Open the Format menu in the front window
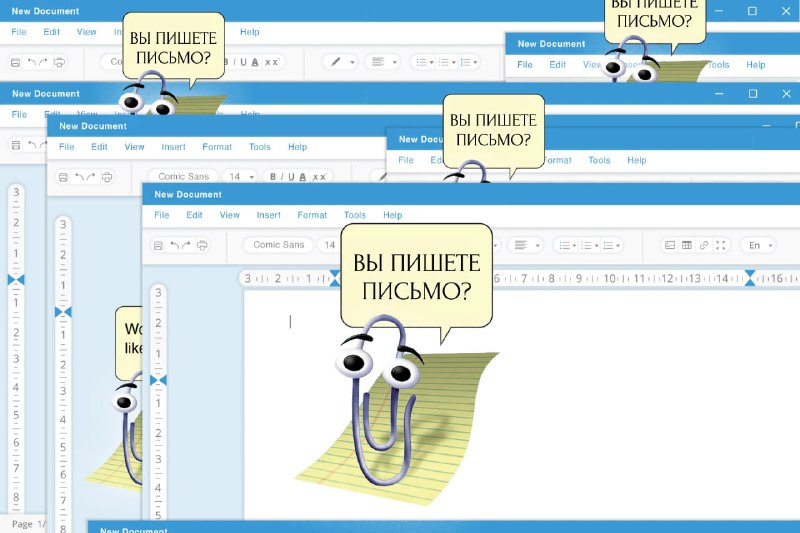800x533 pixels. [312, 215]
